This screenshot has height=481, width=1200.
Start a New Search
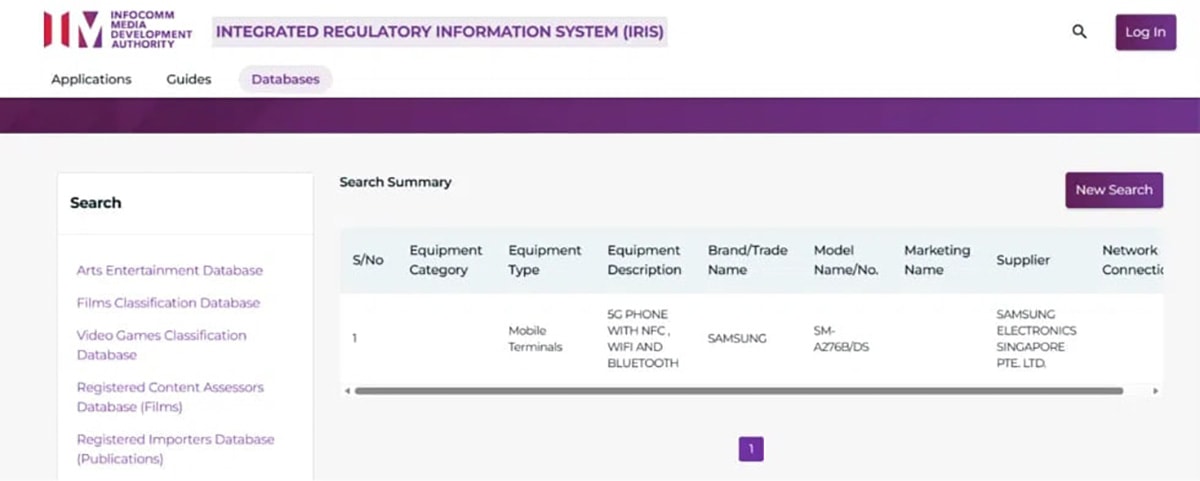click(x=1114, y=190)
